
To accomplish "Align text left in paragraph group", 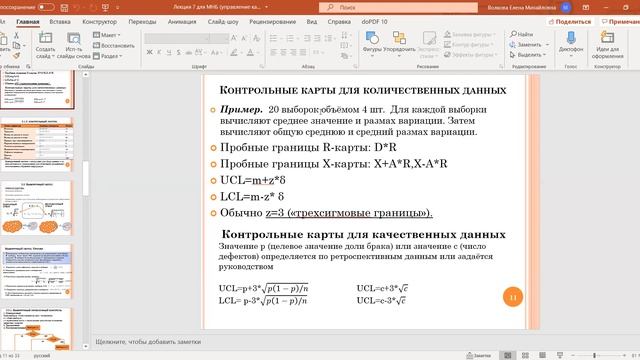I will click(x=273, y=52).
